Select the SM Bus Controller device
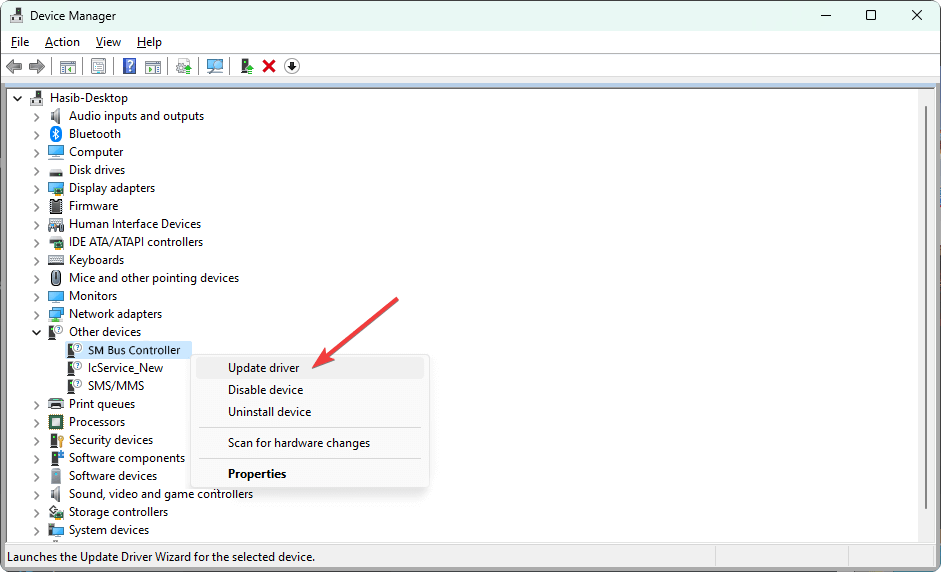This screenshot has height=572, width=941. tap(134, 350)
